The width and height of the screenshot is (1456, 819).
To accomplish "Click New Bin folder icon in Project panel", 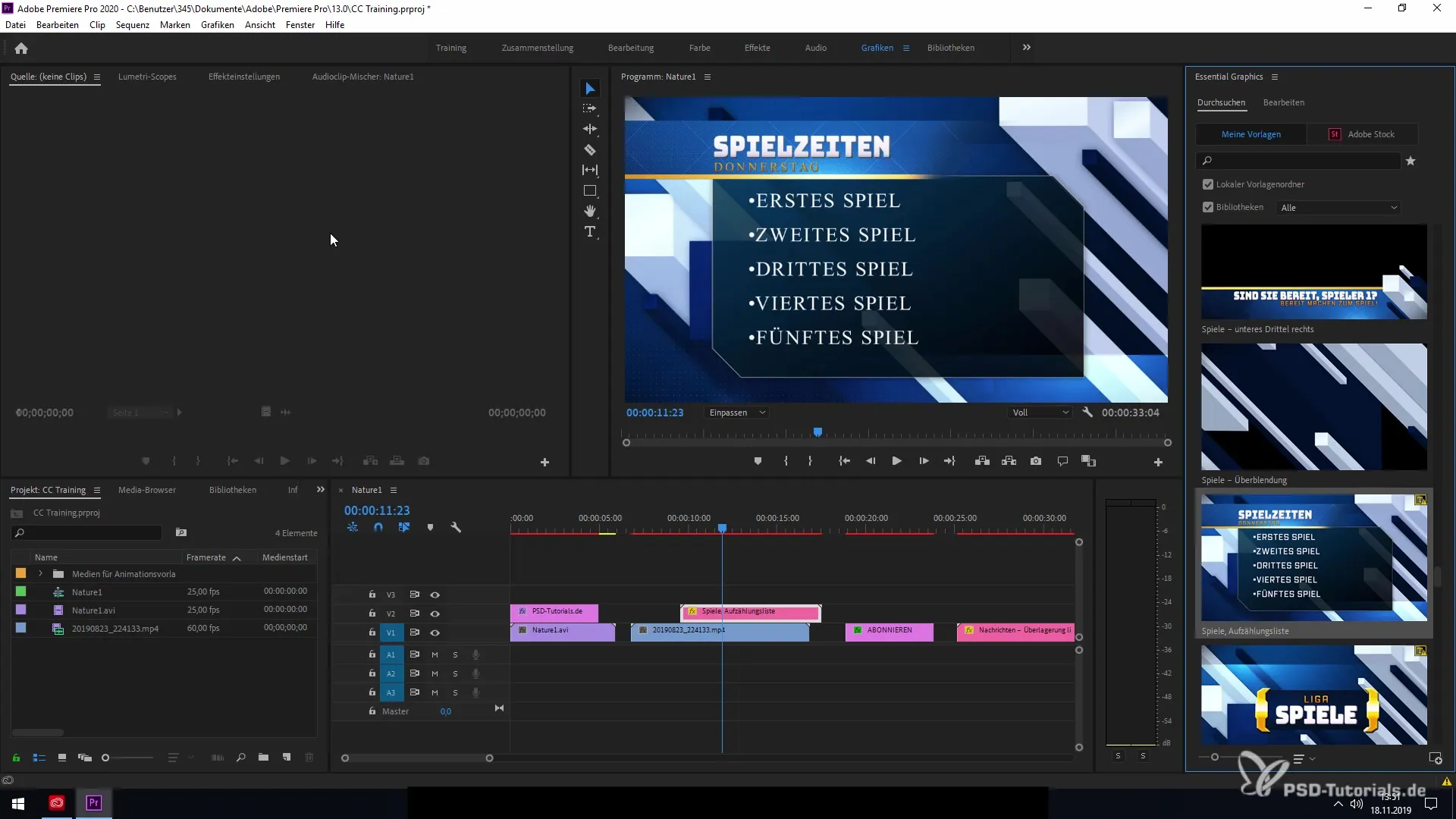I will coord(263,758).
